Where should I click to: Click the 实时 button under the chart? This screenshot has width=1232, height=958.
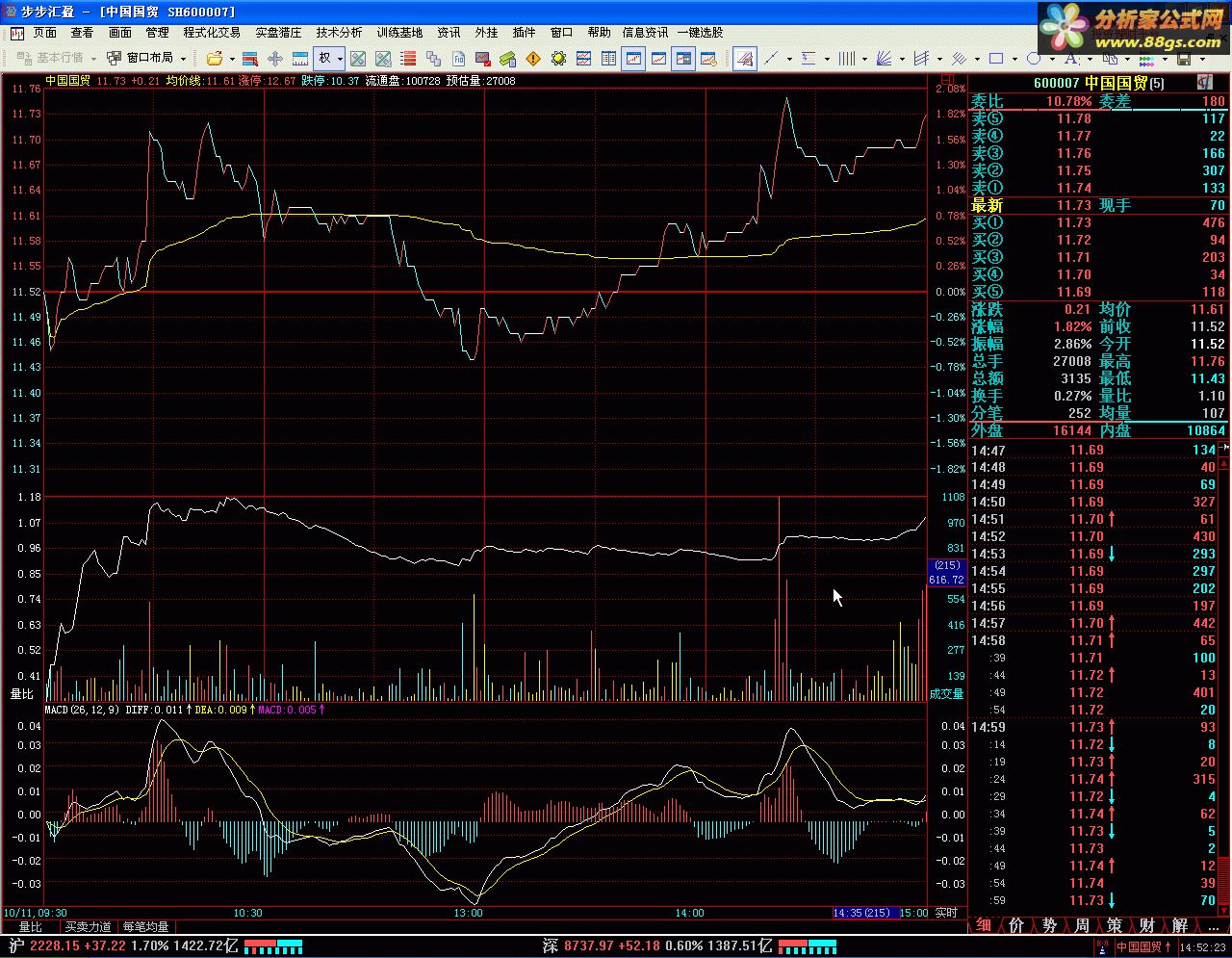[946, 913]
